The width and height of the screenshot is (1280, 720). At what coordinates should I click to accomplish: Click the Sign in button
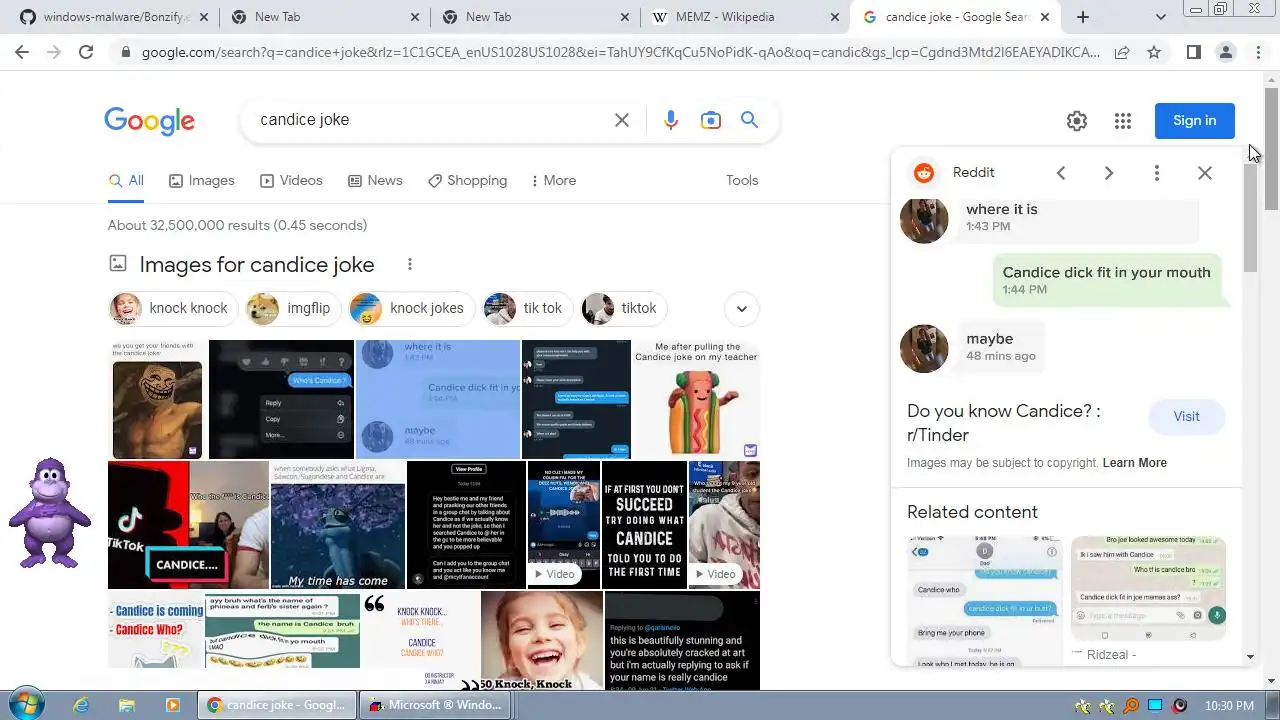coord(1194,121)
